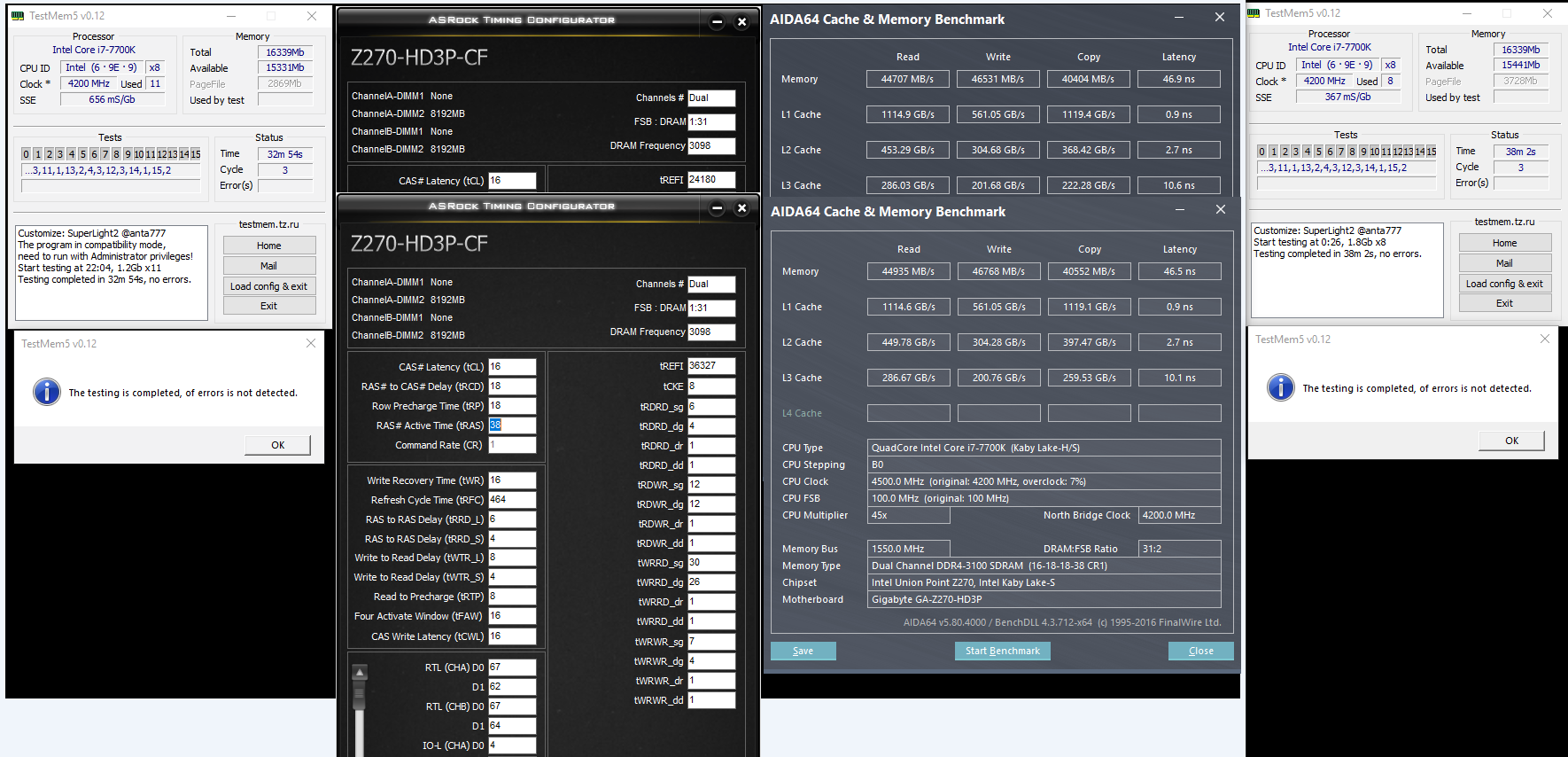The height and width of the screenshot is (757, 1568).
Task: Click Load config & exit in the 38m 2s TestMem5 window
Action: click(1505, 284)
